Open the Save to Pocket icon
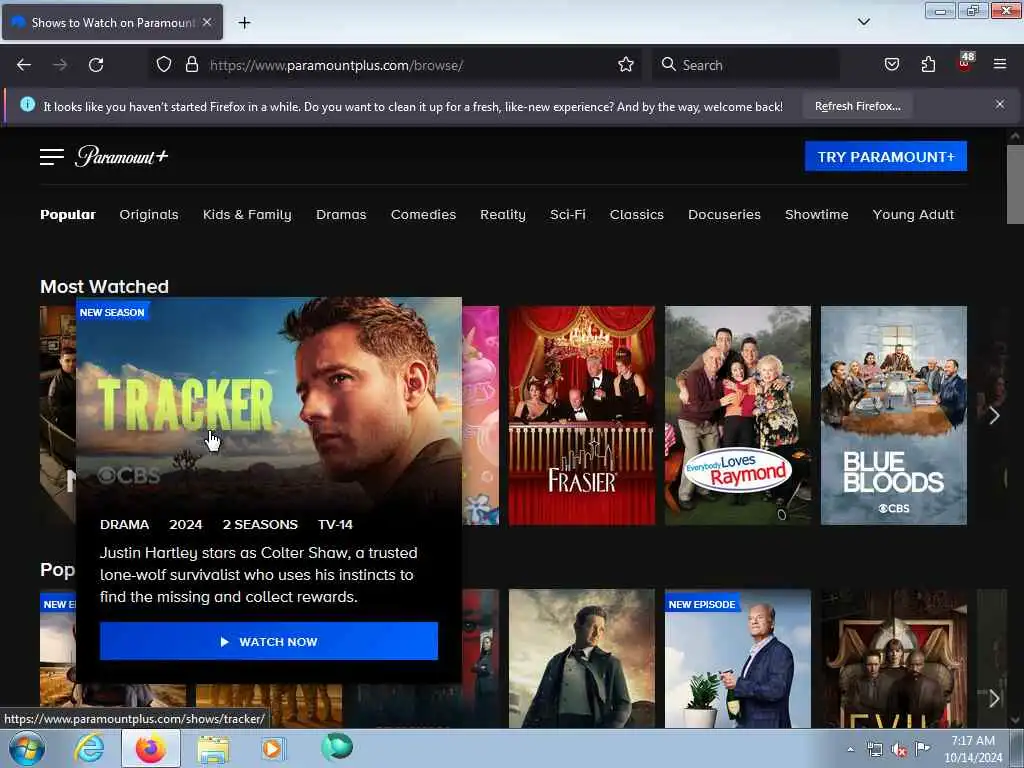 (x=892, y=65)
